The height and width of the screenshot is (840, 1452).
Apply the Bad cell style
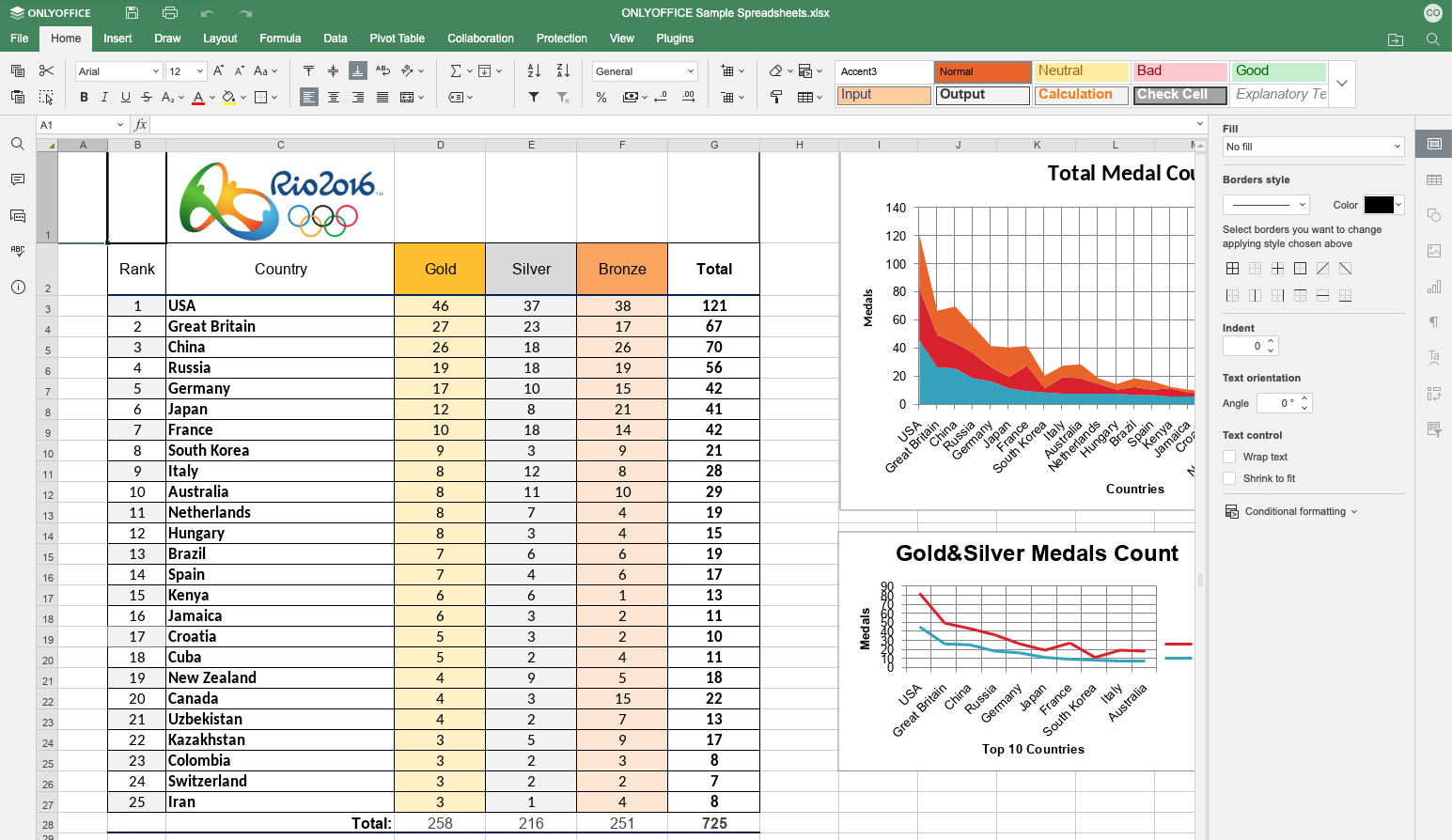[x=1180, y=71]
